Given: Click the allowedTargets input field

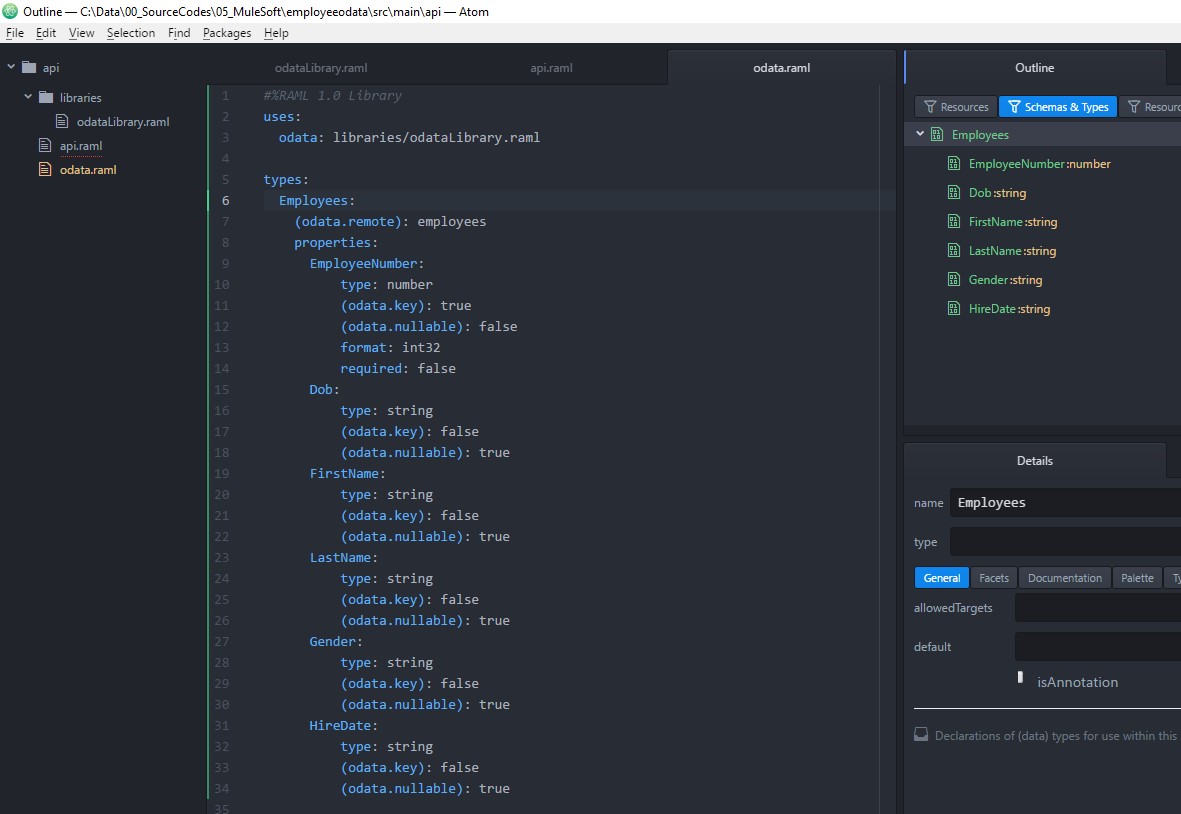Looking at the screenshot, I should [1097, 608].
